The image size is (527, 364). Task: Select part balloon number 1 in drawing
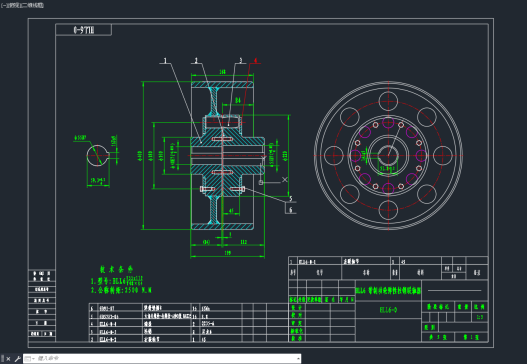(165, 60)
